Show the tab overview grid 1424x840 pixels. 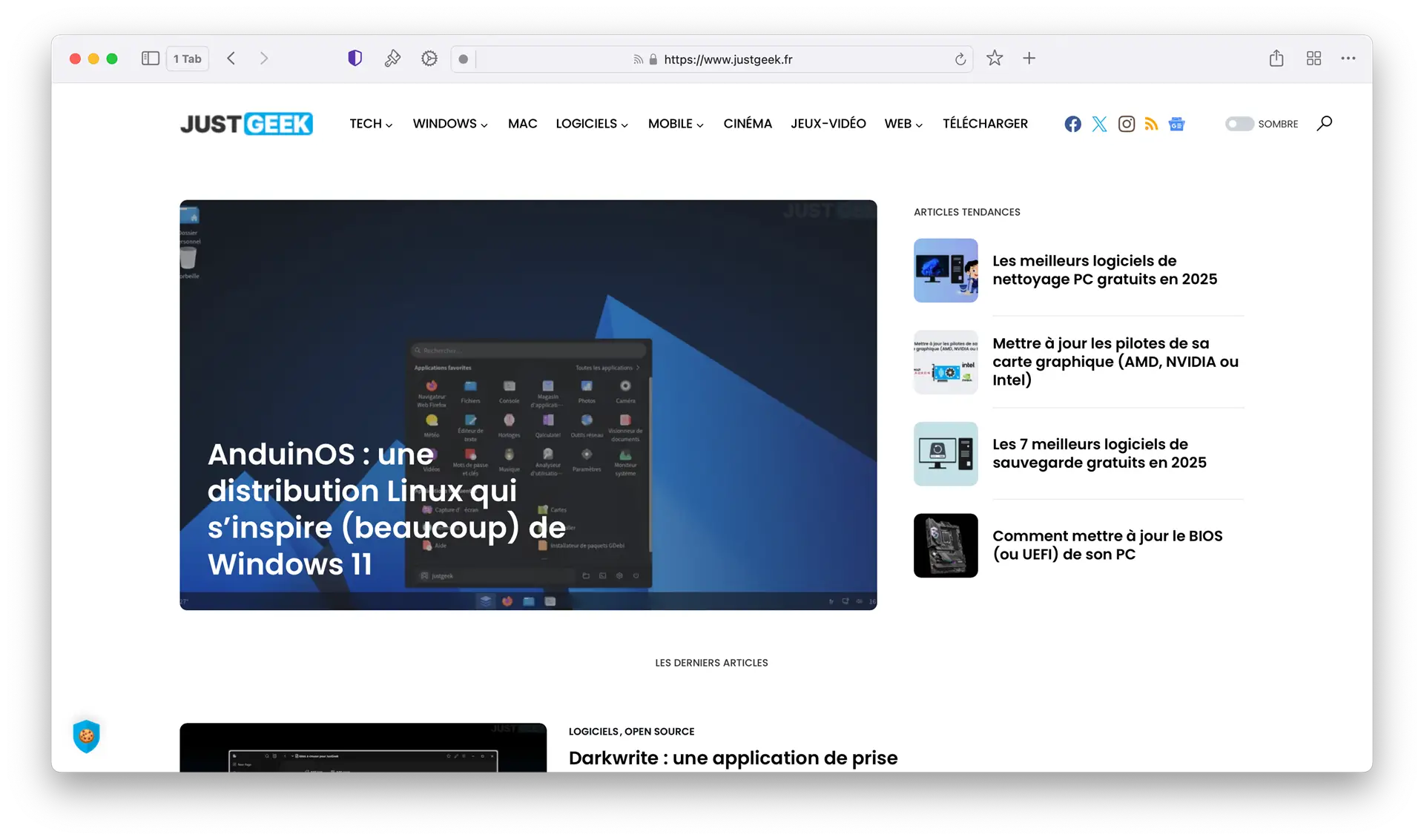(1313, 59)
